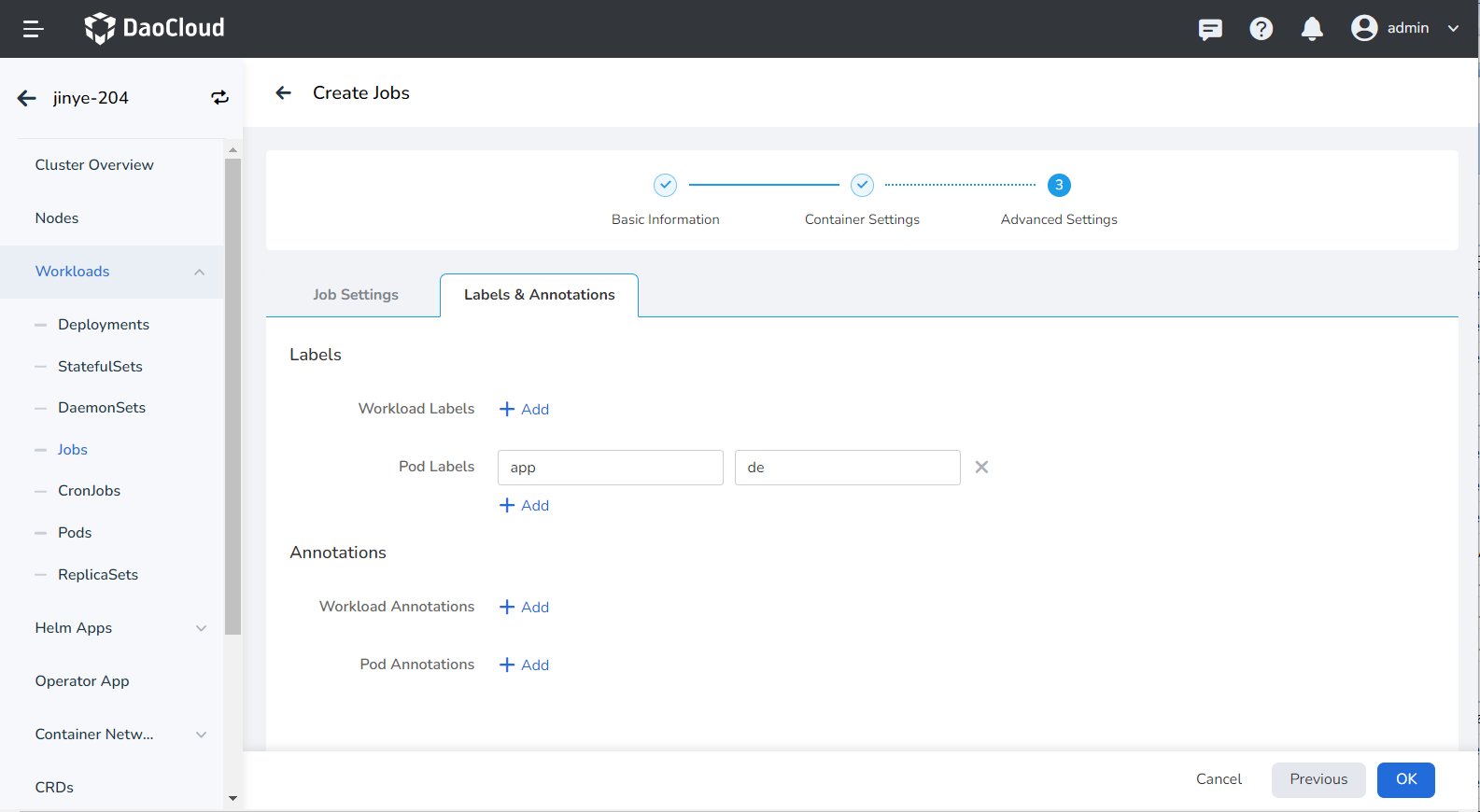This screenshot has height=812, width=1480.
Task: Collapse the Workloads section
Action: 199,272
